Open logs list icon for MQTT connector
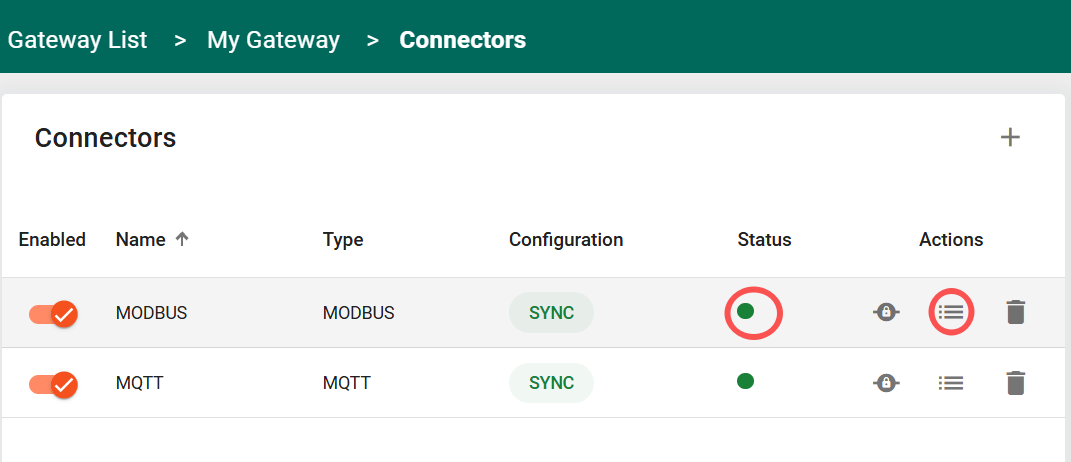This screenshot has width=1071, height=462. click(x=951, y=382)
